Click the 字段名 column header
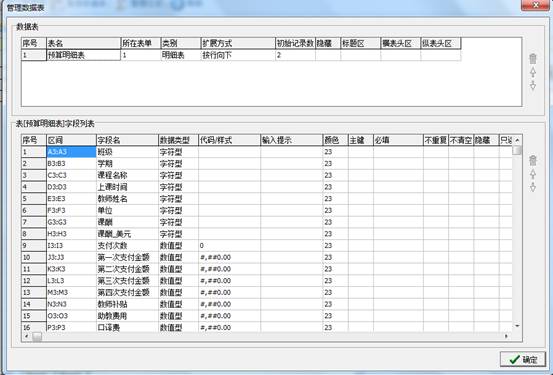553x375 pixels. pos(127,140)
